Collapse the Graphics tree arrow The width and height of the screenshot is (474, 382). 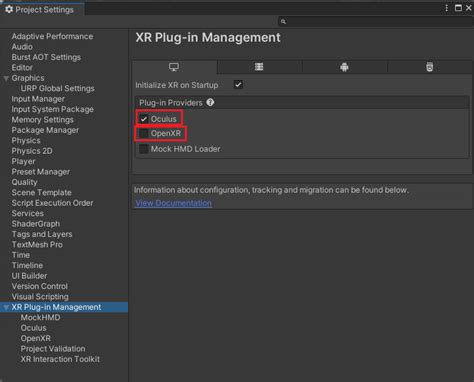(x=6, y=78)
